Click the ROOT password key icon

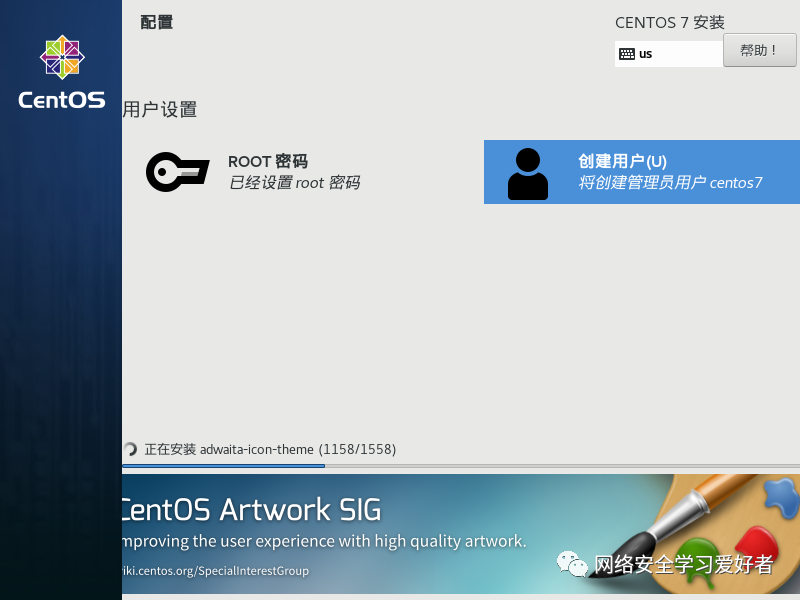click(x=177, y=172)
